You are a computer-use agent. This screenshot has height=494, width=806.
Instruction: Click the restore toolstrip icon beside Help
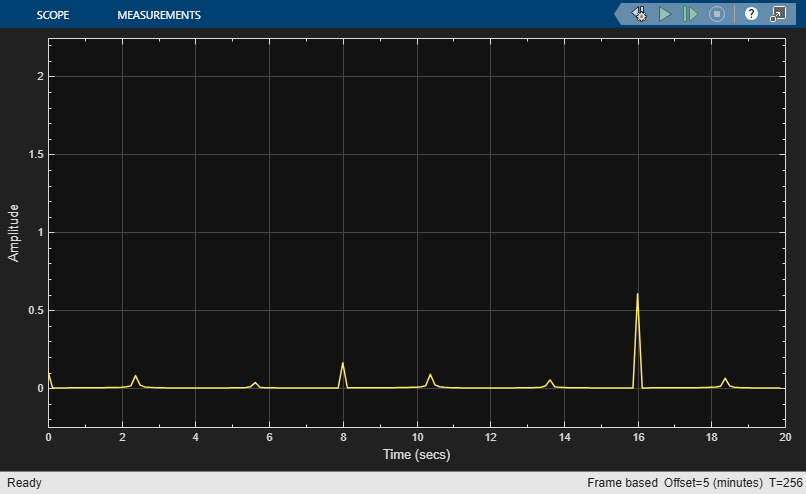point(776,14)
